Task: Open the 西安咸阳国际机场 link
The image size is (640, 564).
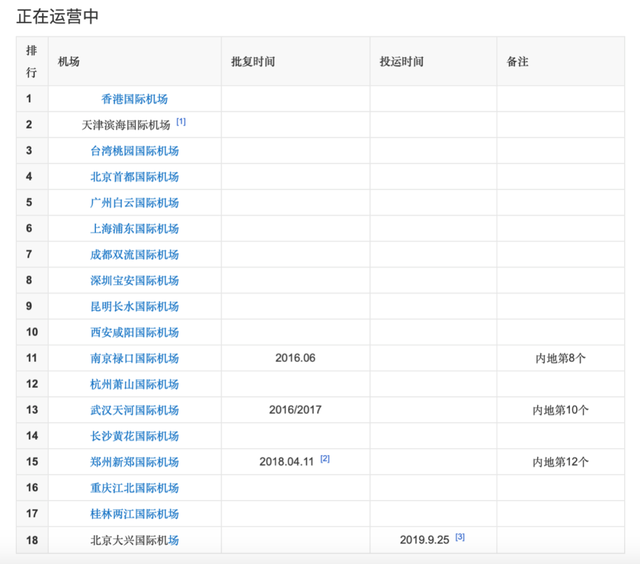Action: 134,332
